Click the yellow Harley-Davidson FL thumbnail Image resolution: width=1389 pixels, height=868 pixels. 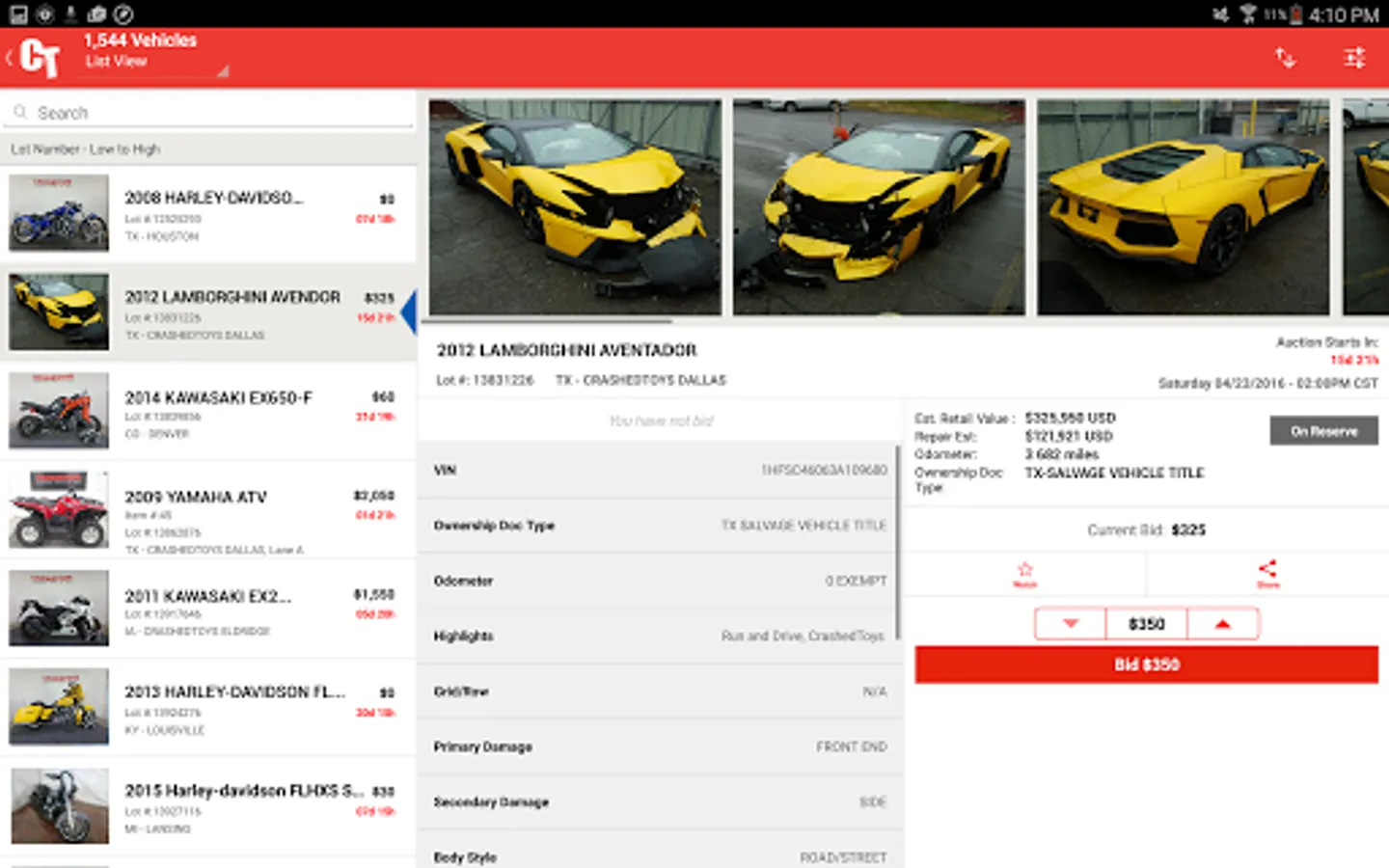coord(59,708)
